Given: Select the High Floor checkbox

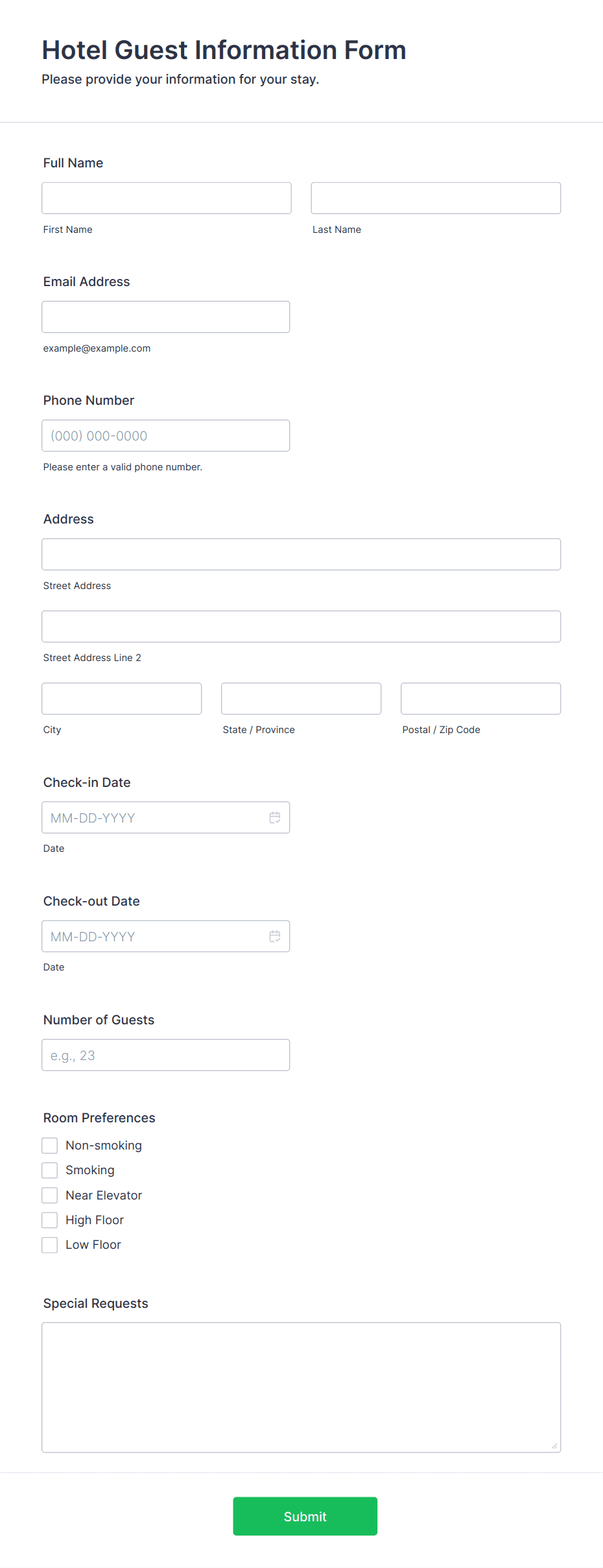Looking at the screenshot, I should 50,1220.
